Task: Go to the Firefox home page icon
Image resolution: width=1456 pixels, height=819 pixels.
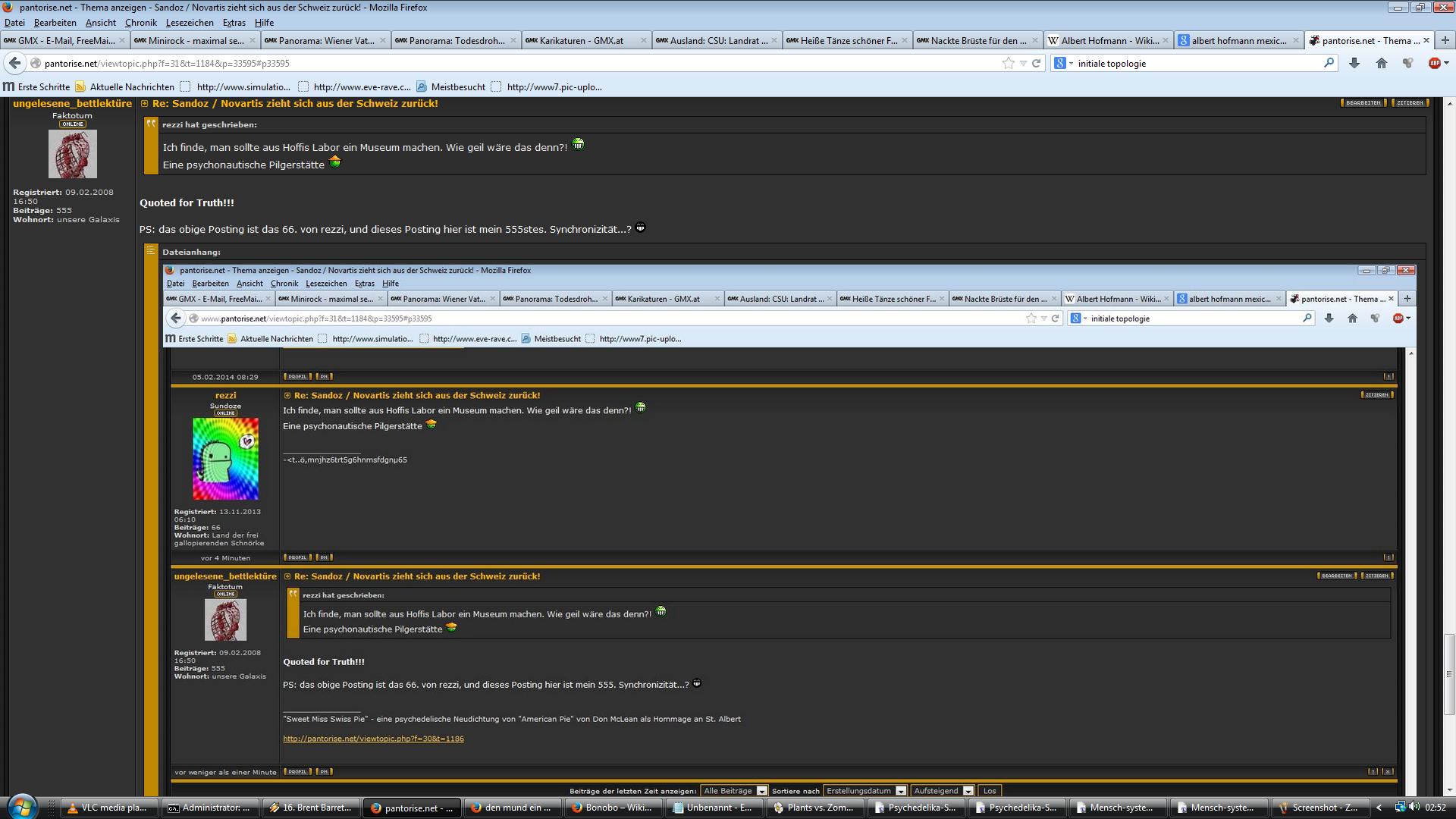Action: 1381,63
